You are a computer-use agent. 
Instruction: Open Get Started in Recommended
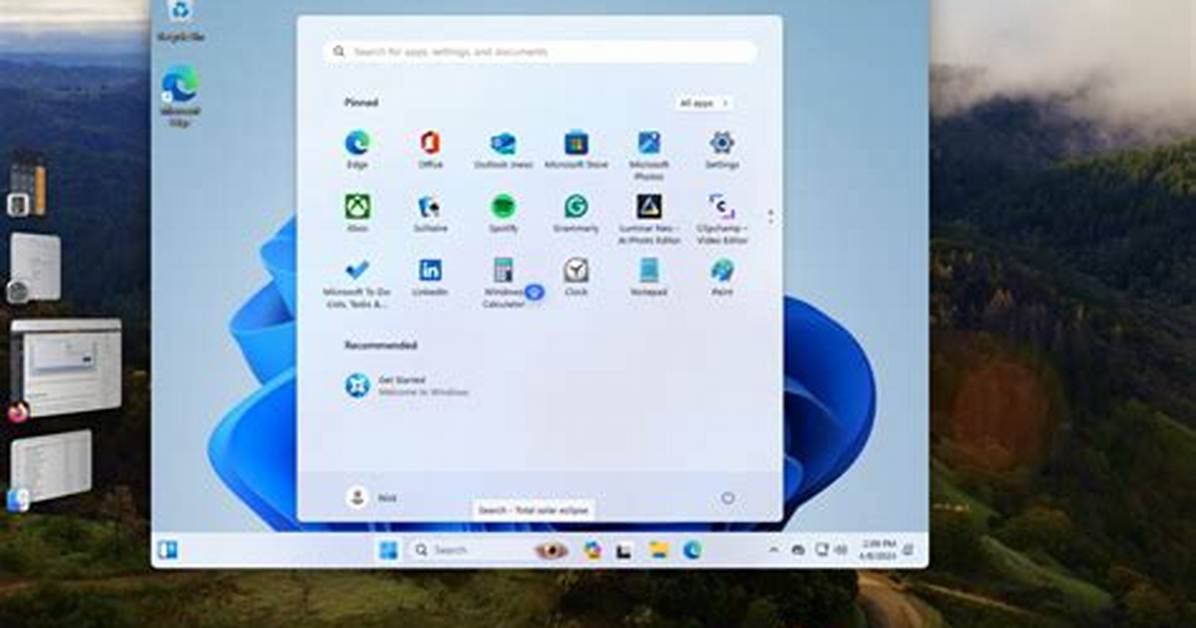(x=407, y=385)
